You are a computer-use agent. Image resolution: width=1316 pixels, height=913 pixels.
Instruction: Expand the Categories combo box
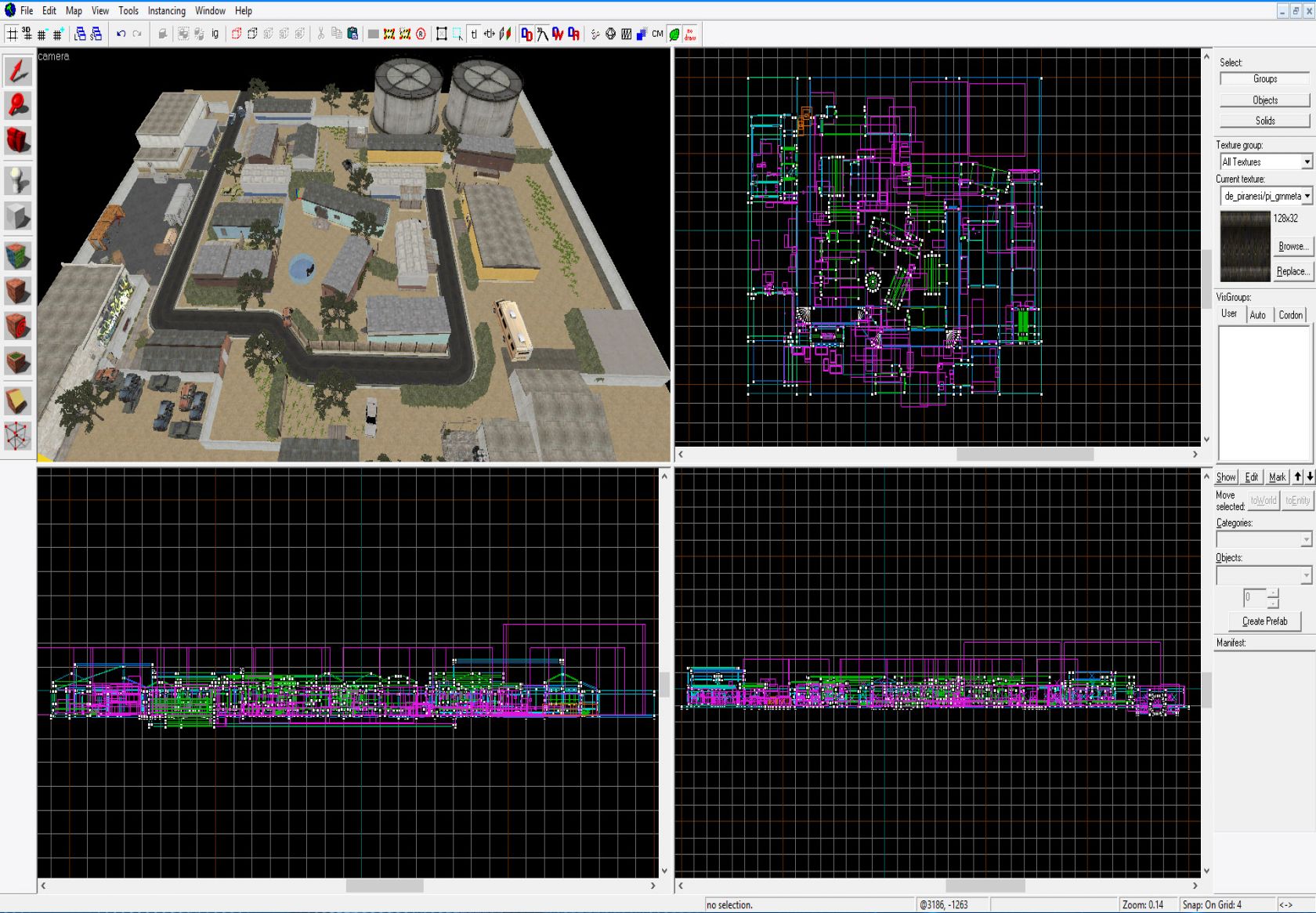click(x=1305, y=539)
